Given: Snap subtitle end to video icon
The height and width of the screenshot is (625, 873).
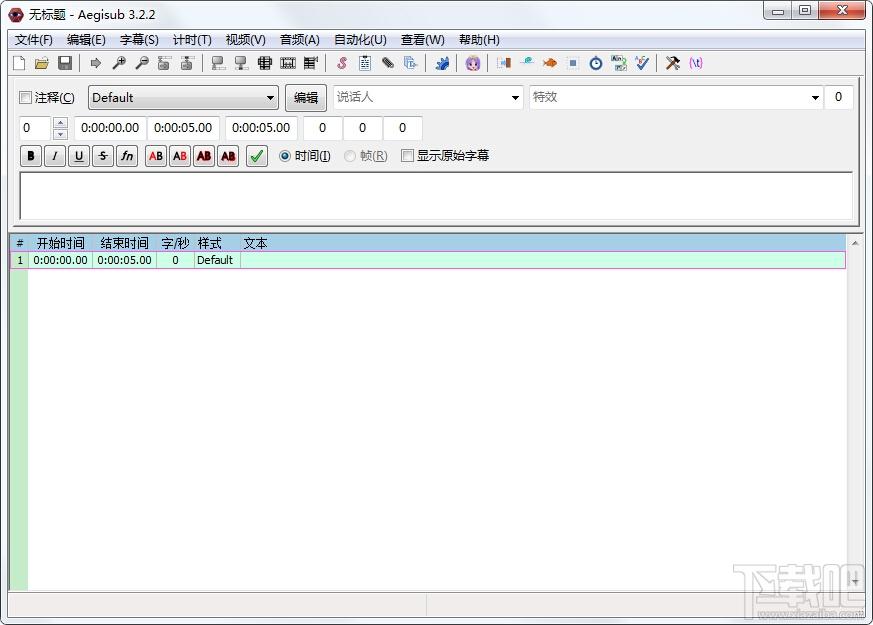Looking at the screenshot, I should pyautogui.click(x=242, y=63).
